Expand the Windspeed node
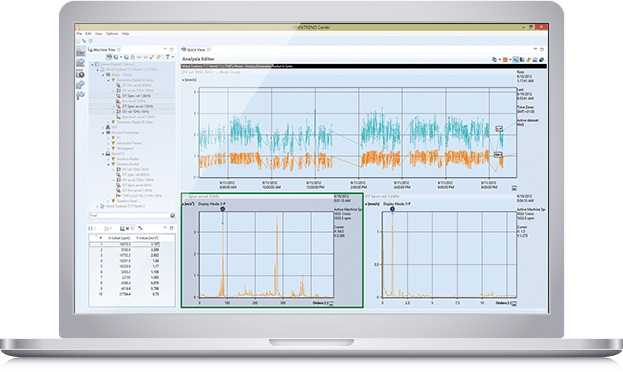 coord(108,148)
